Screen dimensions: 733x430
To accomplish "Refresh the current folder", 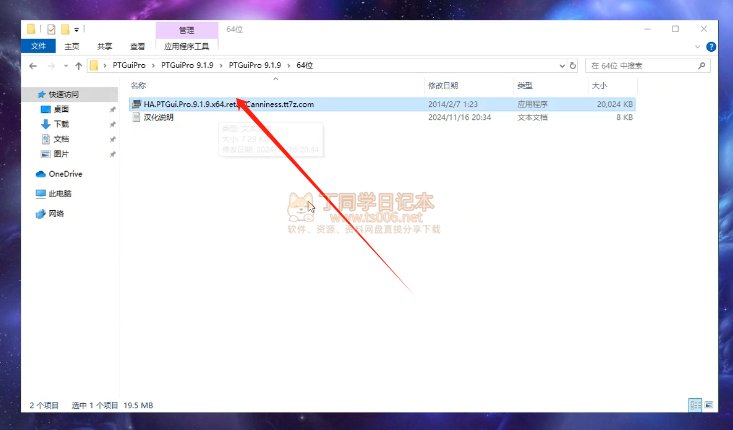I will click(573, 66).
